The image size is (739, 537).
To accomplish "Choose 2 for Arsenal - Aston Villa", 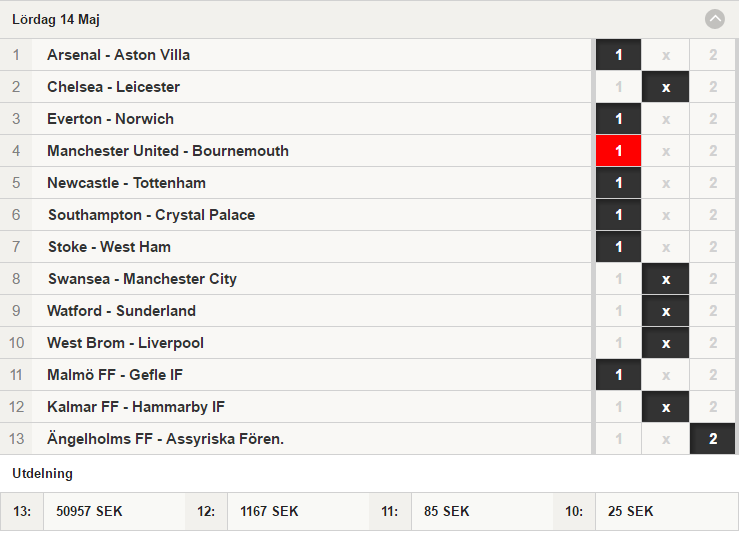I will 713,55.
